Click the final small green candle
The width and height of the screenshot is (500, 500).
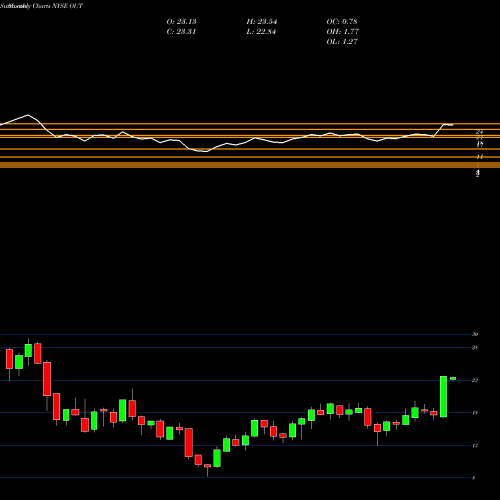(453, 378)
